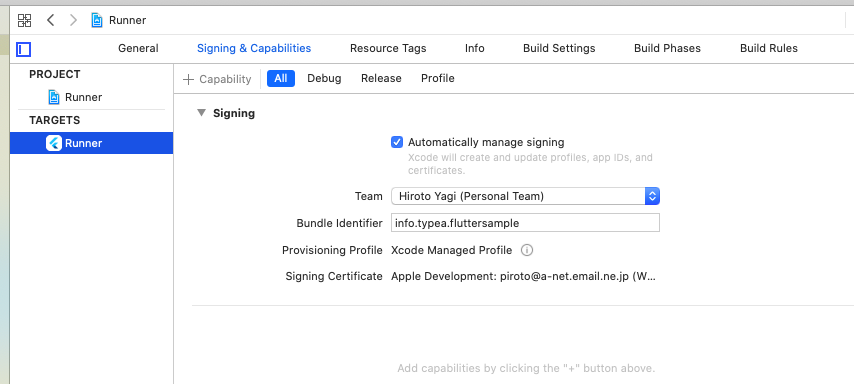Switch to Resource Tags tab

388,48
